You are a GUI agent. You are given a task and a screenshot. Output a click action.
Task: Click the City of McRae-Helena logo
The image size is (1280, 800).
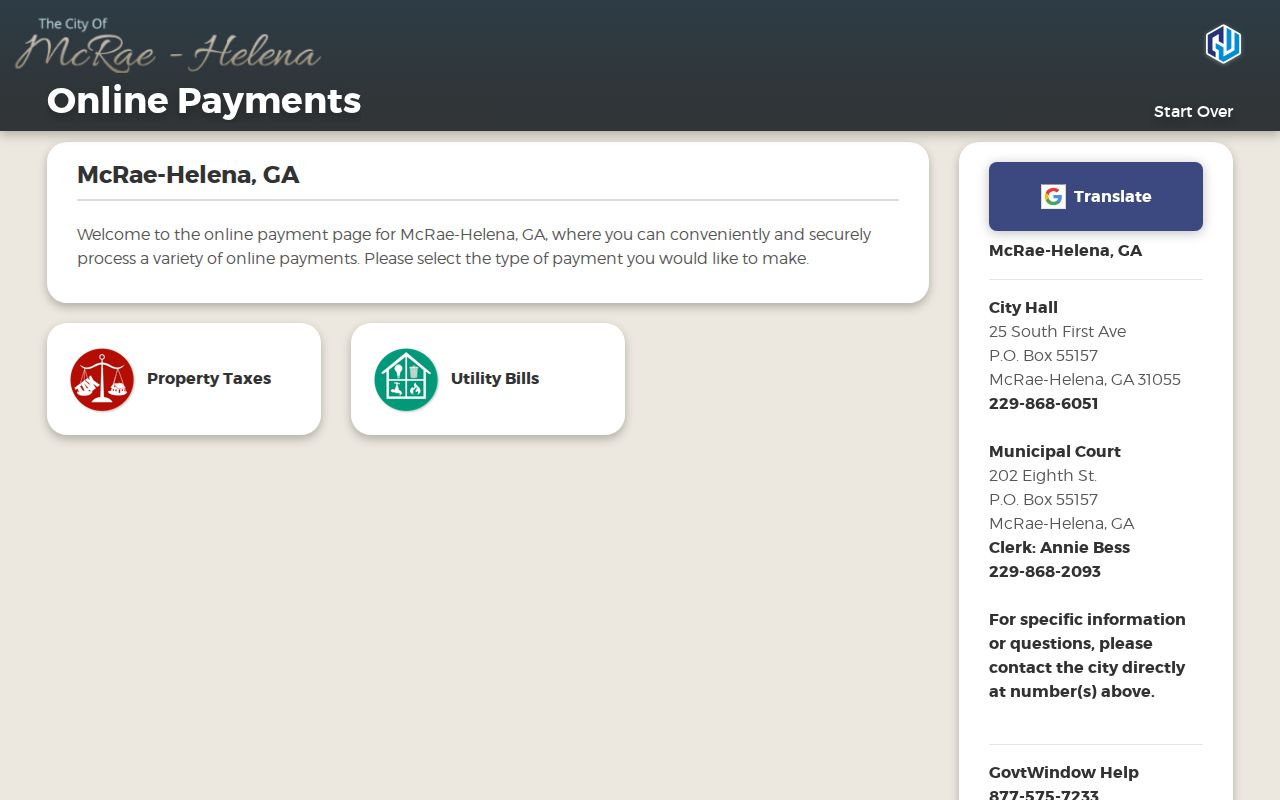tap(168, 45)
